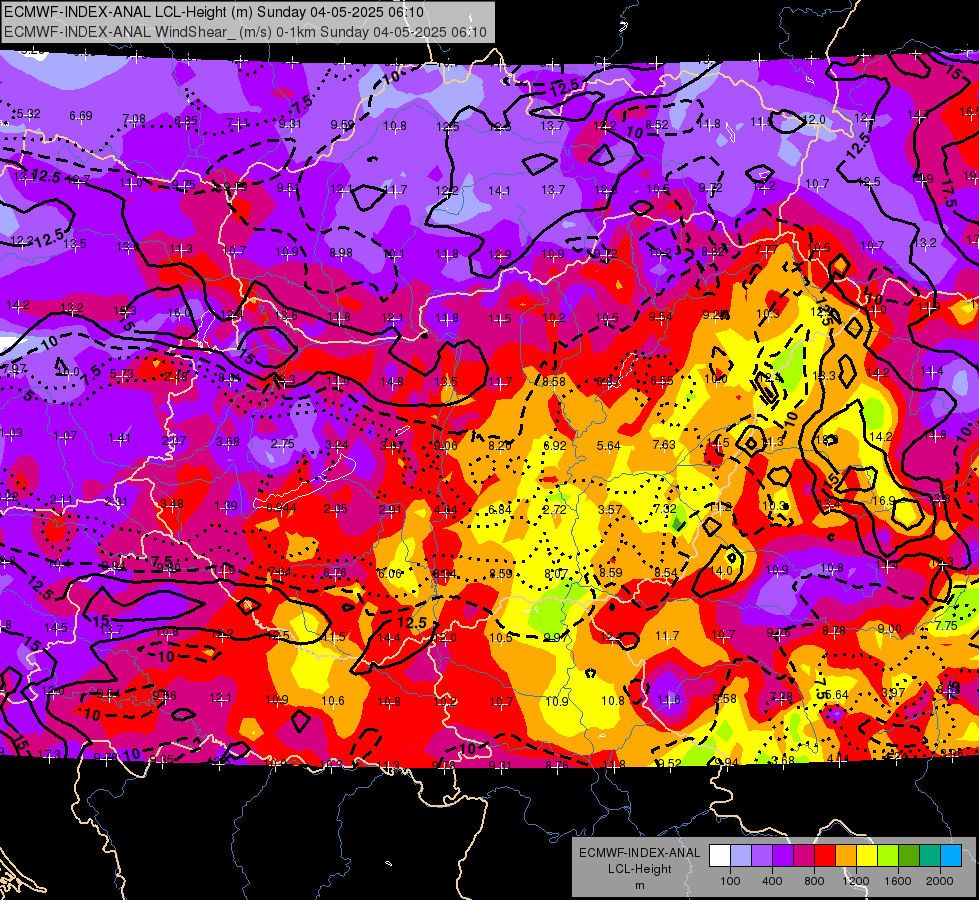Click the wind shear value 7.75
The height and width of the screenshot is (900, 979).
point(947,626)
